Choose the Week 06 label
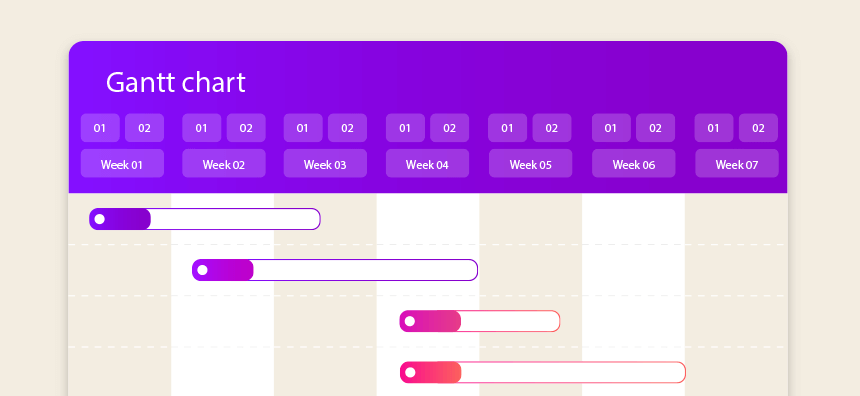The height and width of the screenshot is (396, 860). pyautogui.click(x=633, y=163)
